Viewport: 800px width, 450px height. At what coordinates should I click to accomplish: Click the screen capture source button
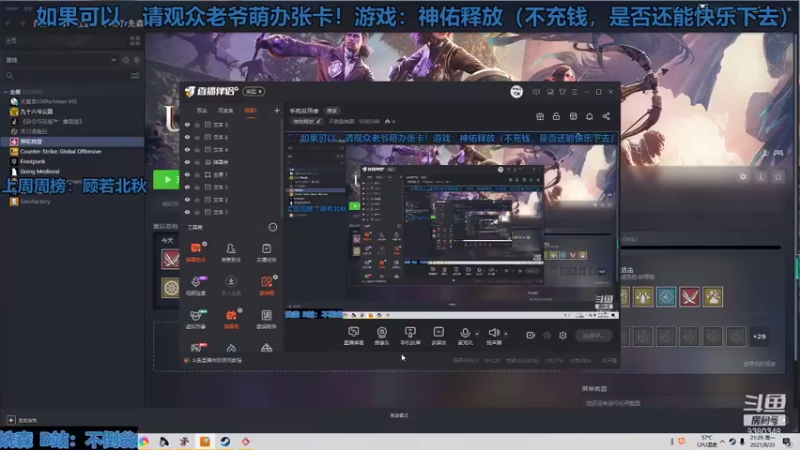pyautogui.click(x=354, y=336)
